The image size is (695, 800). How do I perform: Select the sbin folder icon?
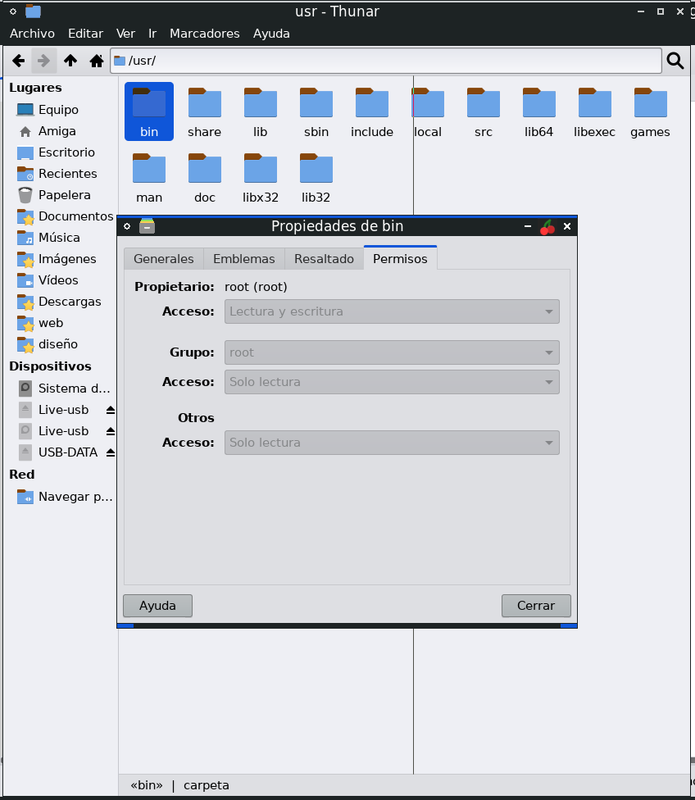[x=316, y=103]
